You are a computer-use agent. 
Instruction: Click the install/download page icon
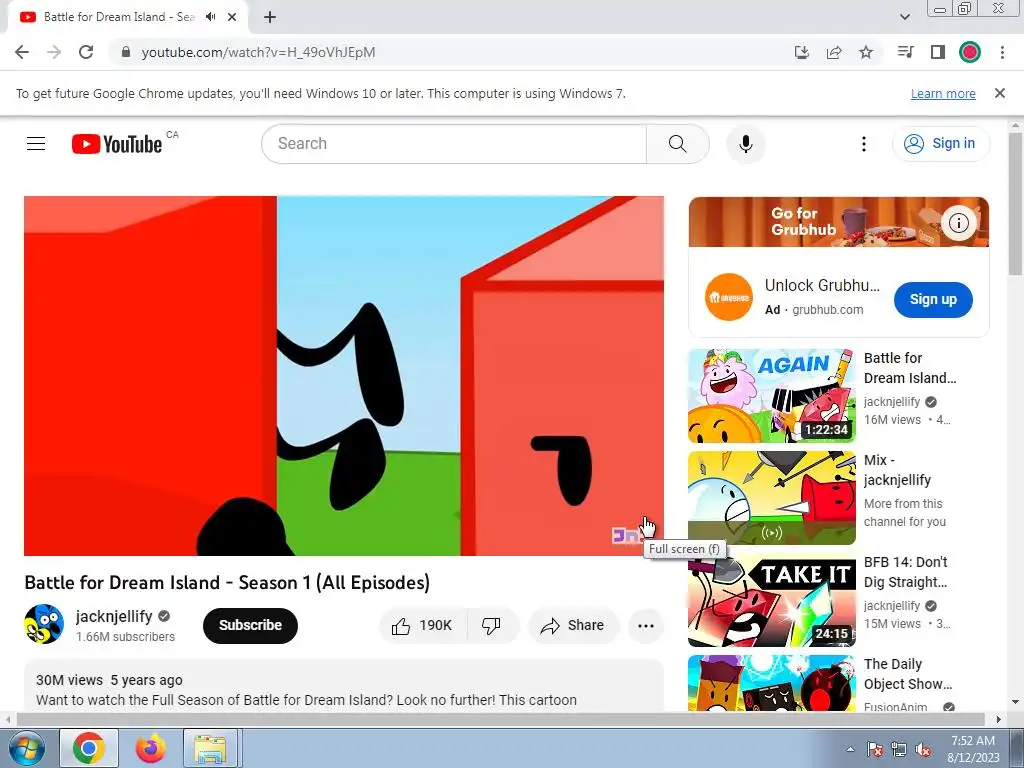coord(801,52)
